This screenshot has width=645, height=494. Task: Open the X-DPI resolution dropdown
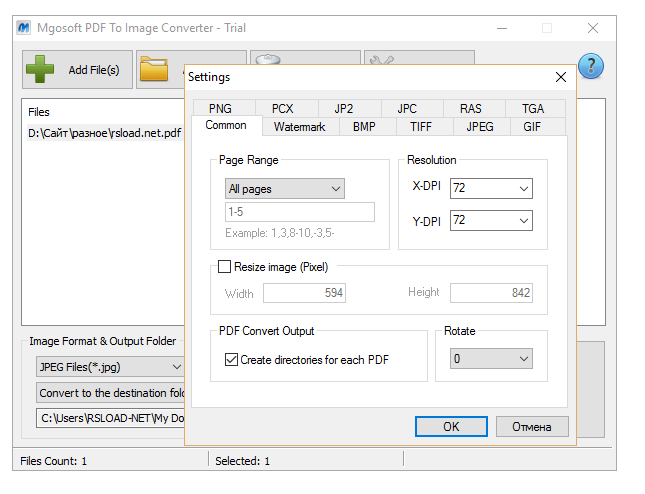click(491, 188)
